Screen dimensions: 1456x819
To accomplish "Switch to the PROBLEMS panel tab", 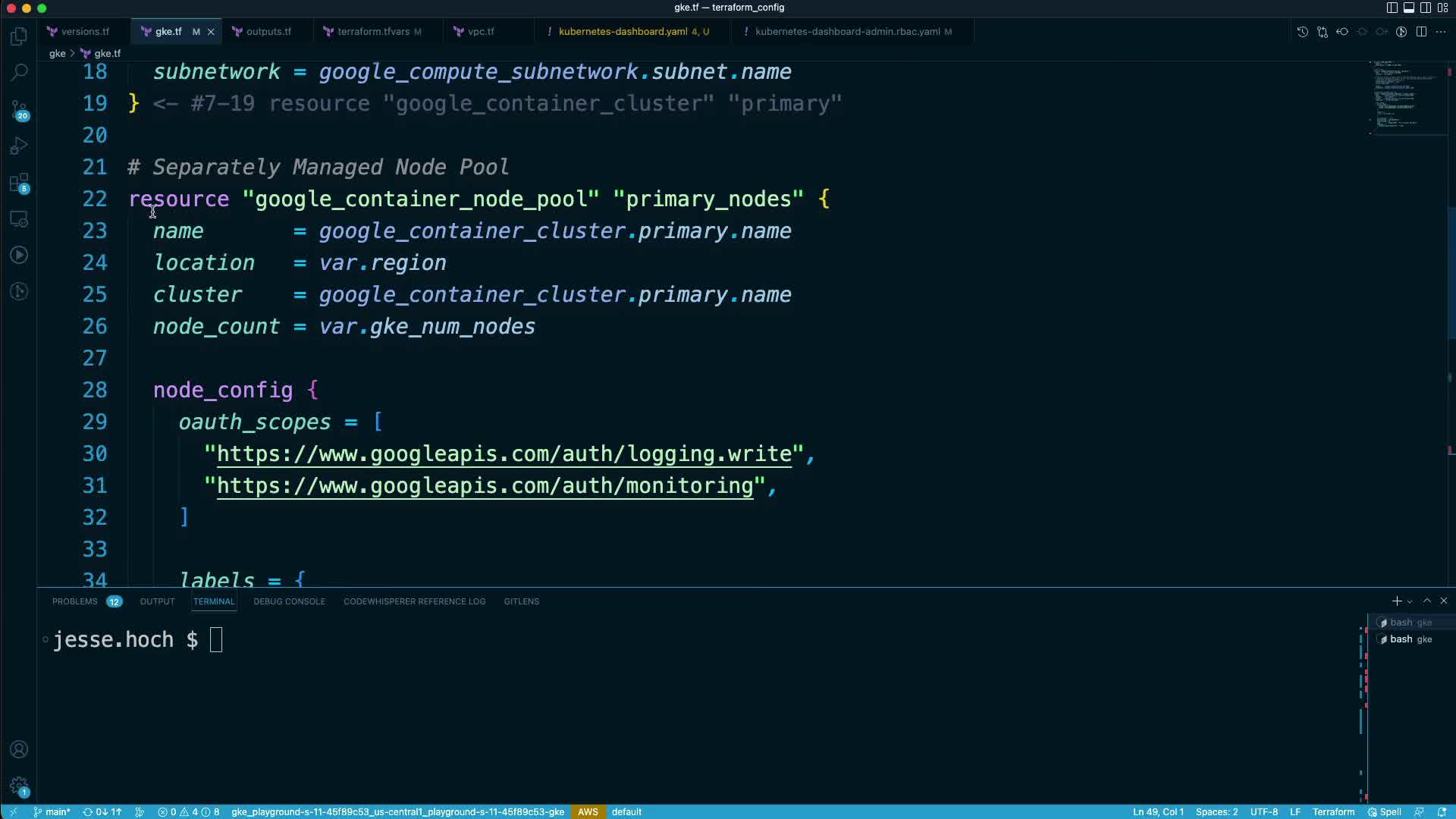I will (x=74, y=601).
